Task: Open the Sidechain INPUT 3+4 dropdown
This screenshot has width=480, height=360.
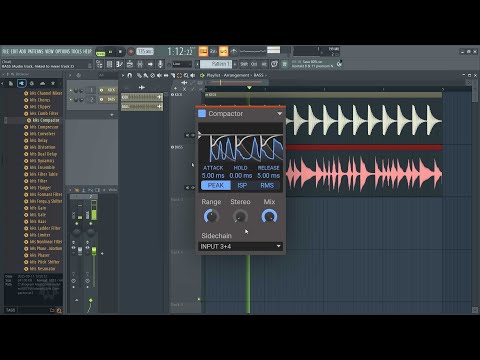Action: pos(240,246)
